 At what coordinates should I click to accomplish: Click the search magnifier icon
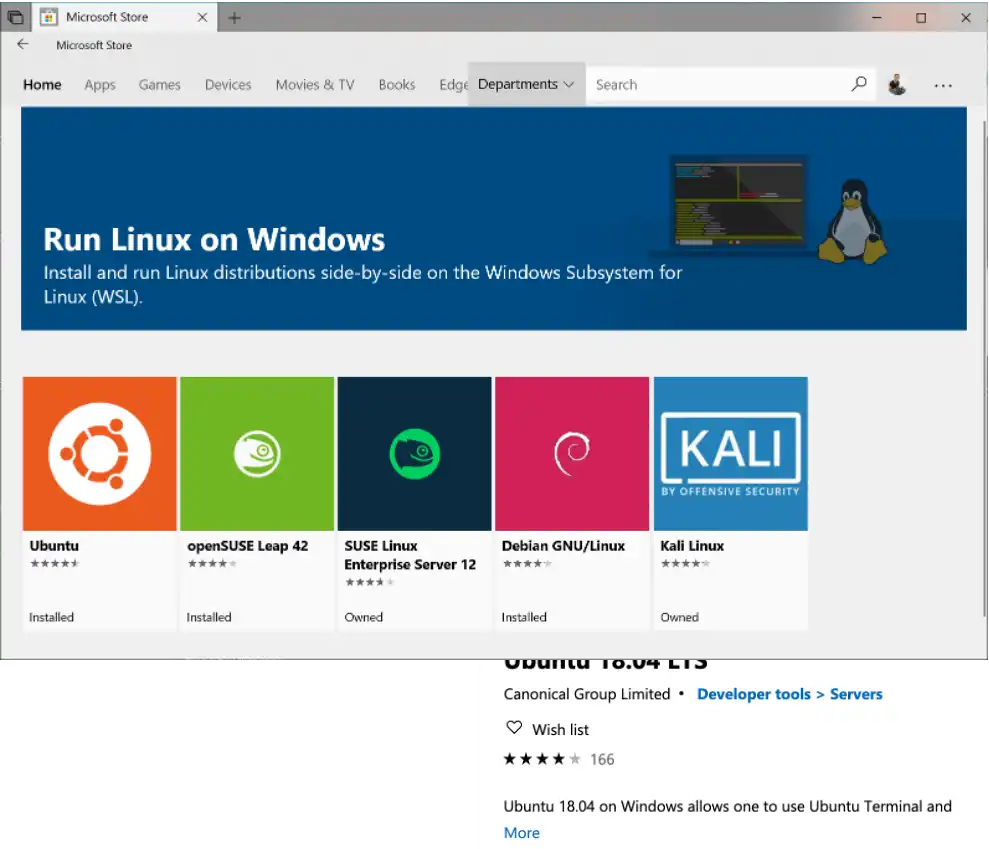tap(858, 84)
